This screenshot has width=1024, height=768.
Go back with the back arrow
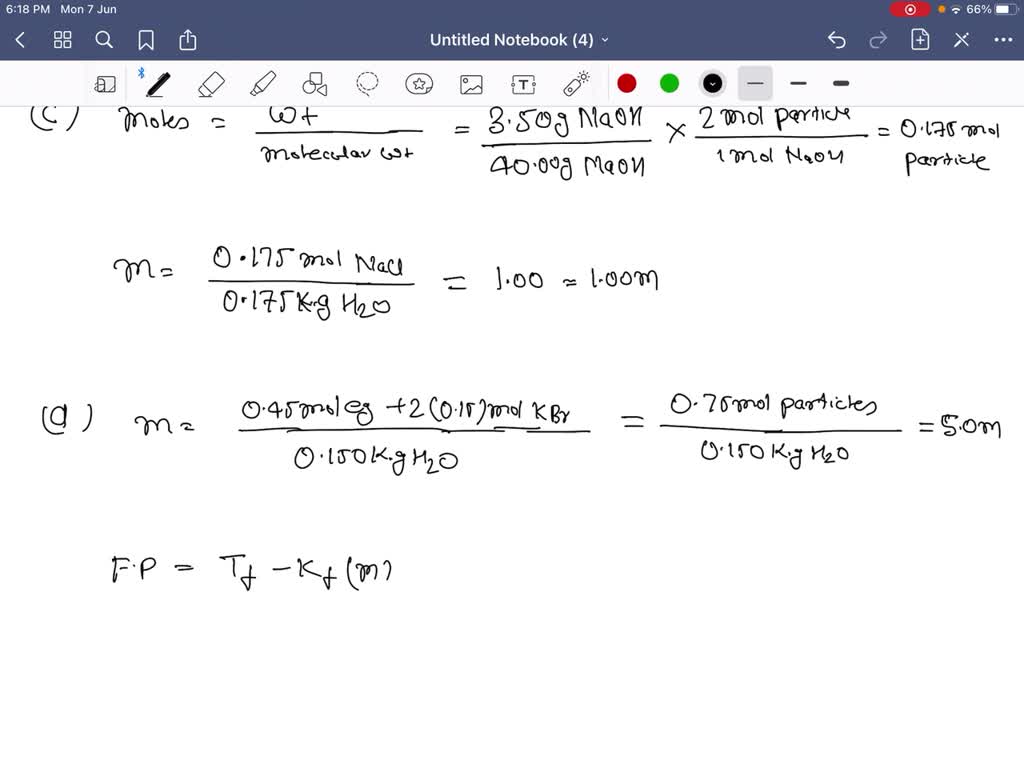click(x=20, y=40)
